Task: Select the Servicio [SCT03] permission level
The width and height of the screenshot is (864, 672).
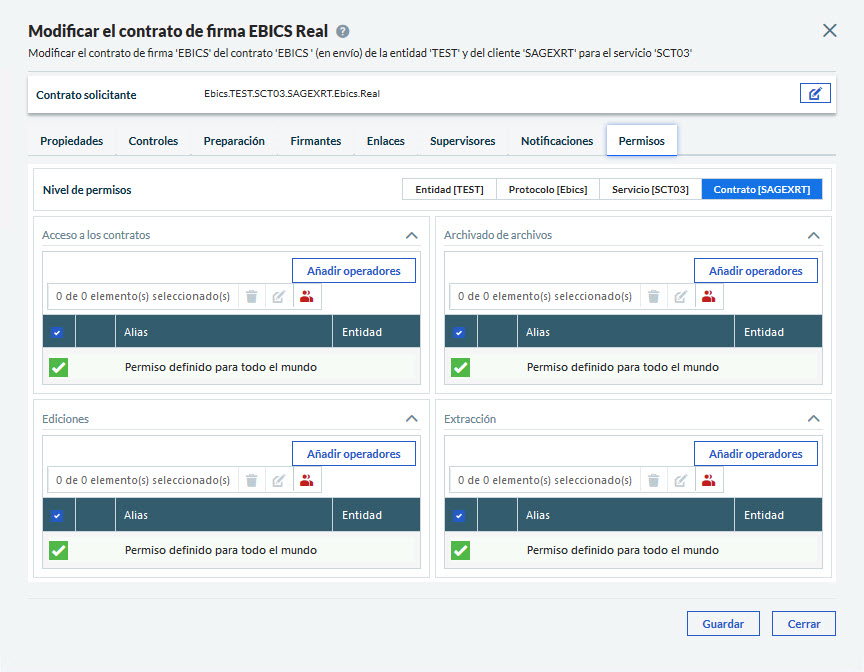Action: [x=650, y=189]
